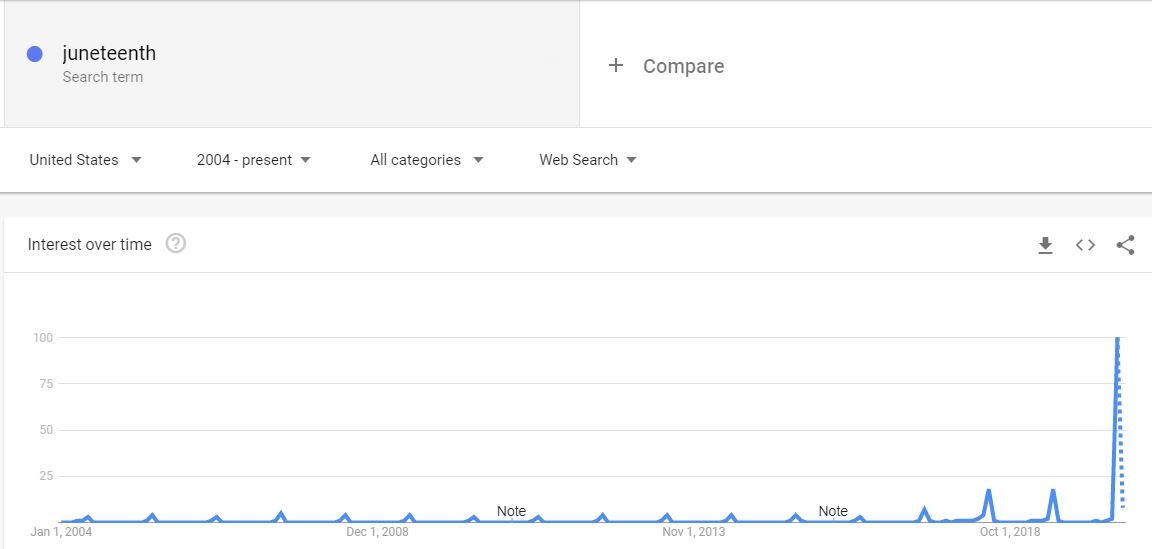Viewport: 1152px width, 549px height.
Task: Click the first Note marker on chart
Action: pyautogui.click(x=511, y=511)
